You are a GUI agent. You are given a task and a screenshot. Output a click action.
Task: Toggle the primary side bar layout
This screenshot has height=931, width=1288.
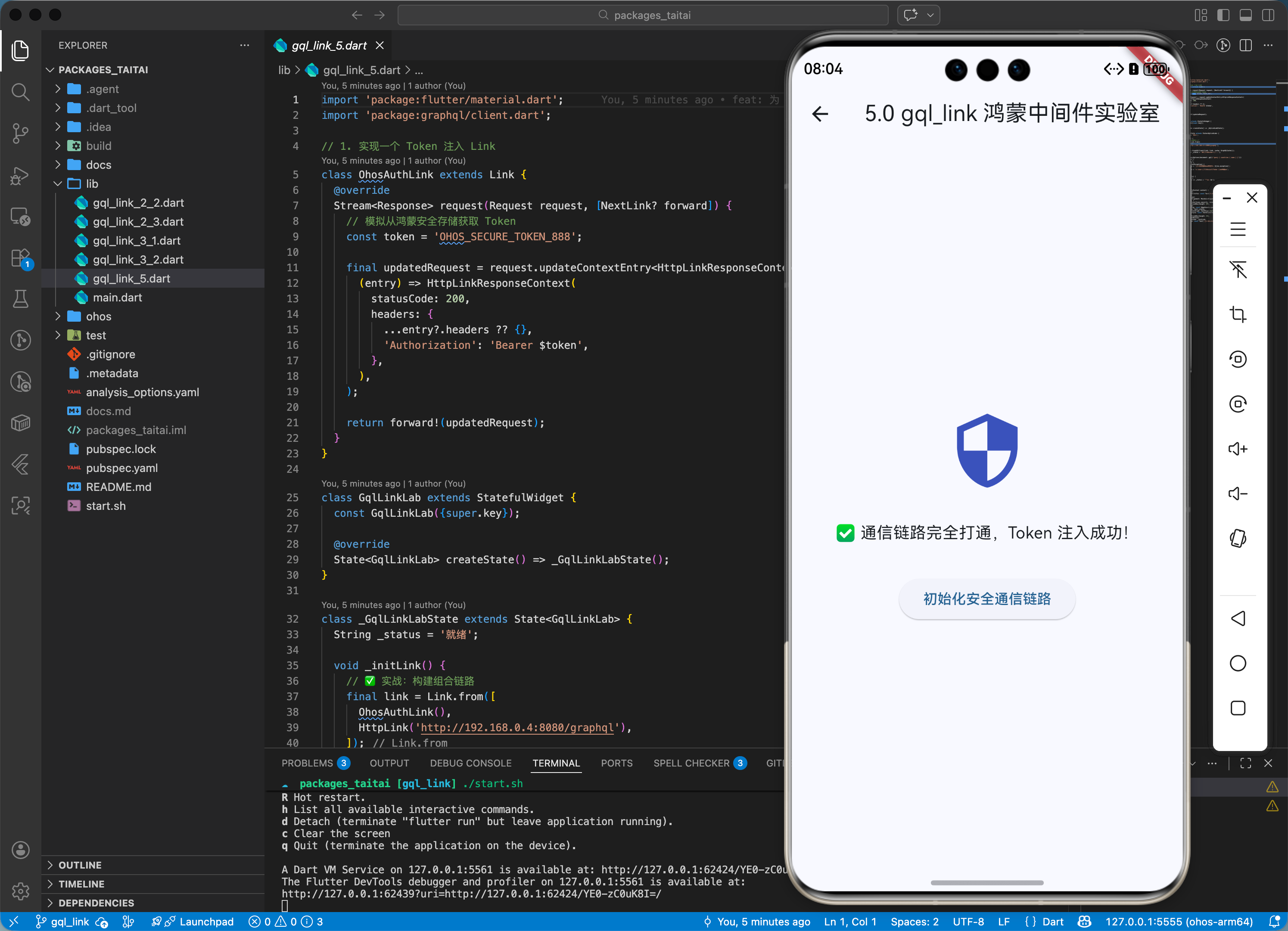pyautogui.click(x=1223, y=16)
